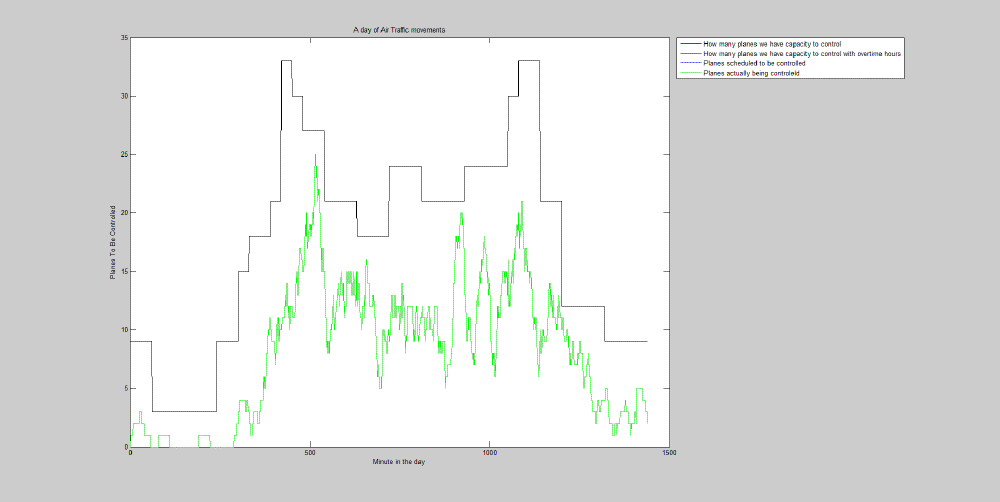
Task: Click the x-axis tick label '500'
Action: pos(310,453)
